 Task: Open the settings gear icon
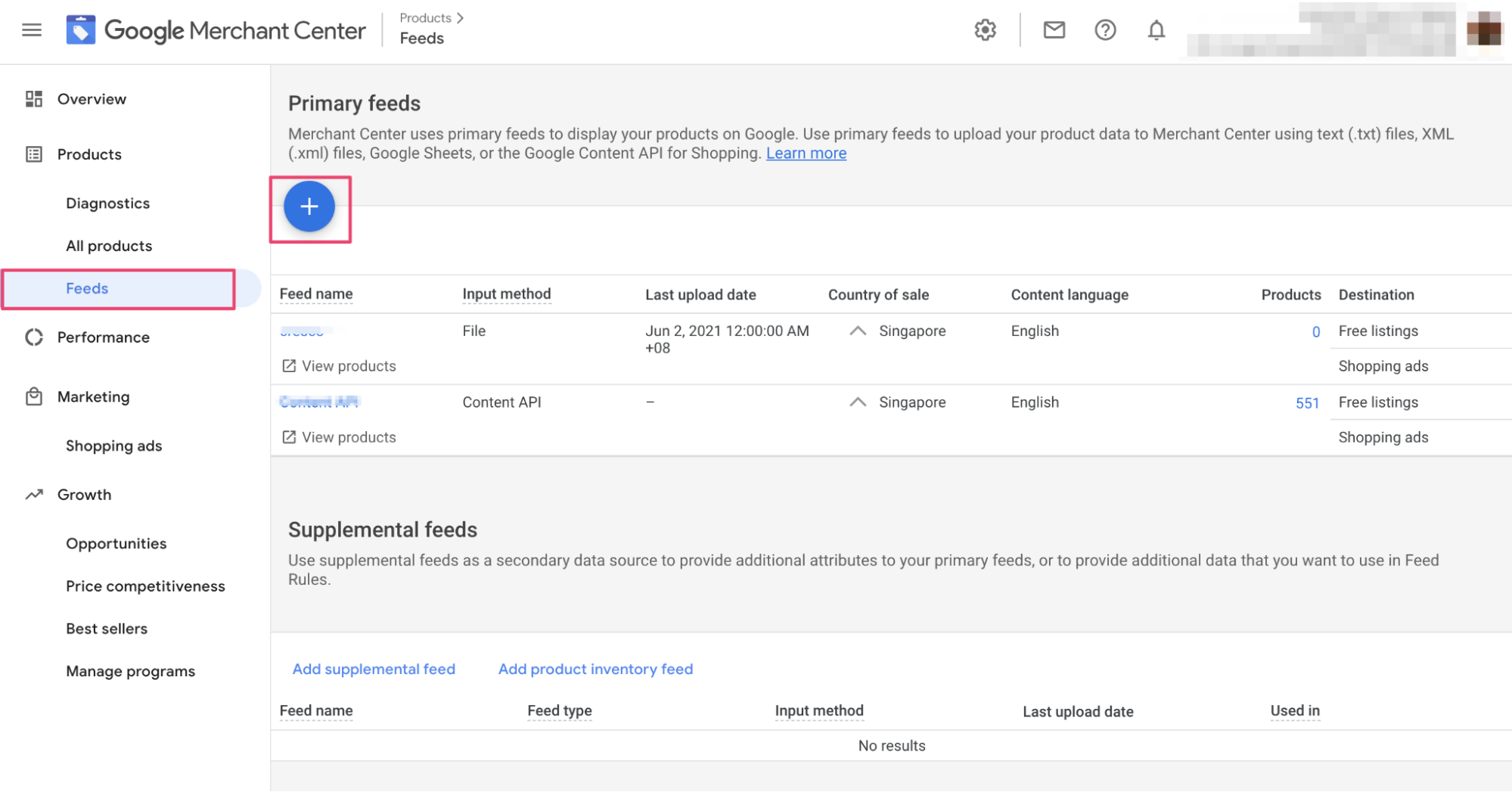985,30
